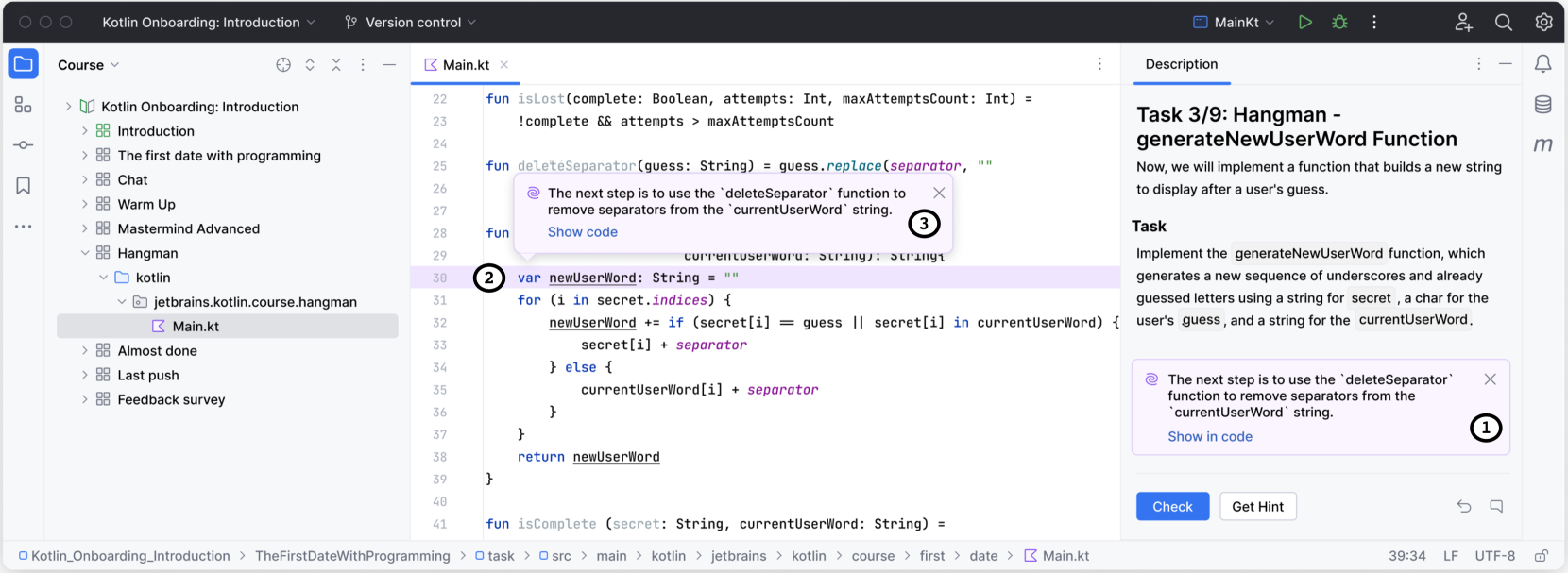This screenshot has width=1568, height=573.
Task: Collapse the Hangman lesson node
Action: (85, 253)
